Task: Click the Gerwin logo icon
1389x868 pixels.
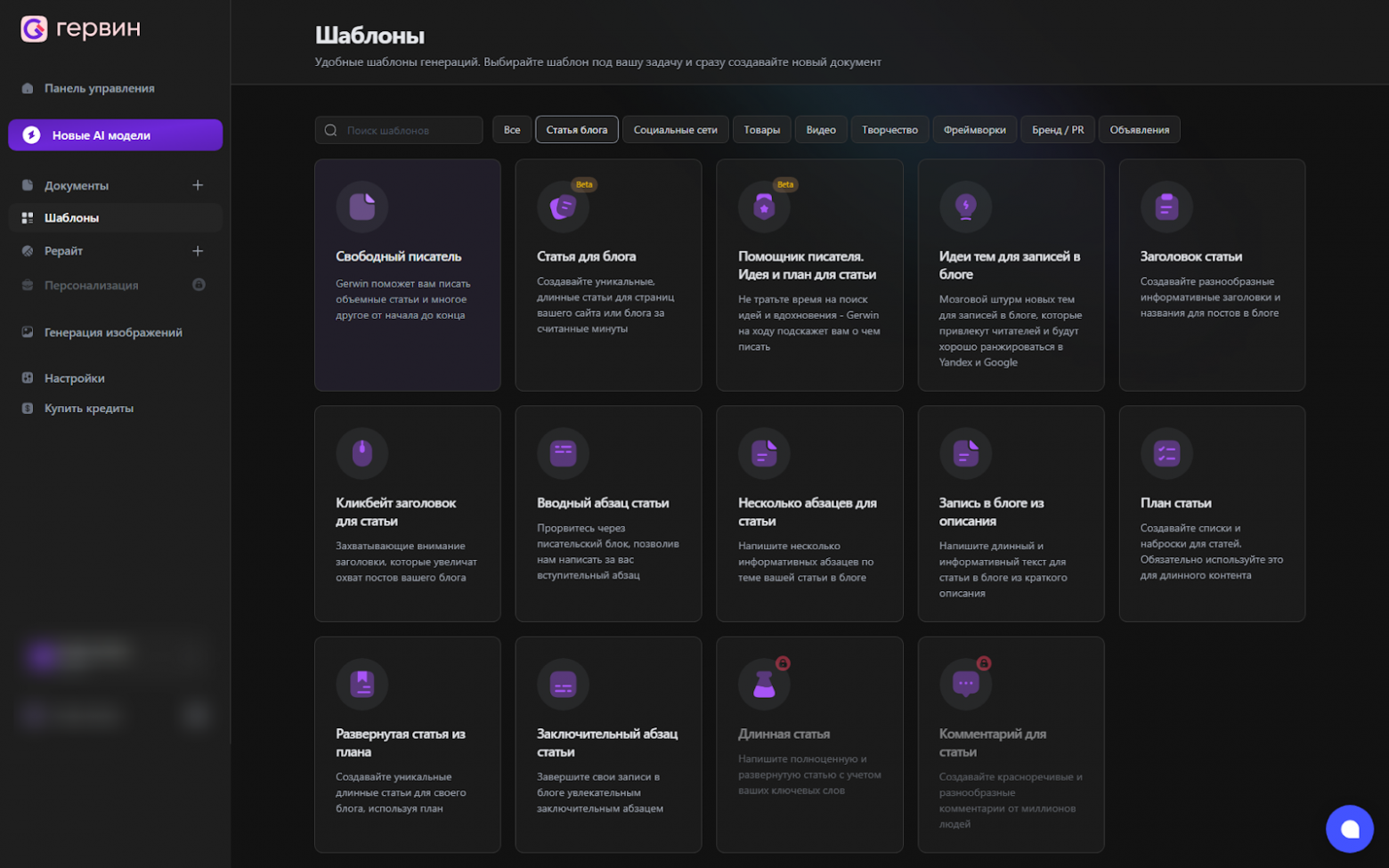Action: click(34, 29)
